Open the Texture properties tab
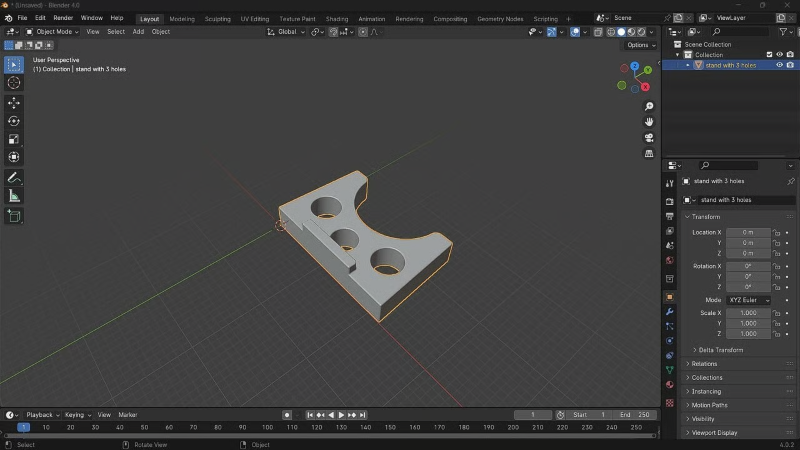This screenshot has height=450, width=800. (669, 403)
